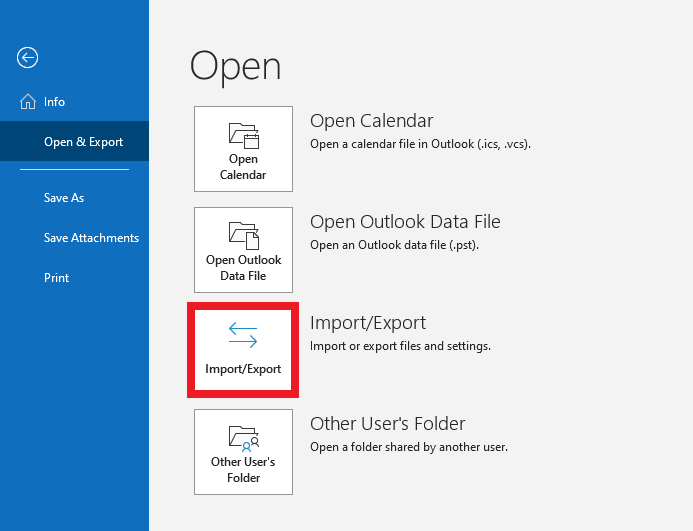This screenshot has width=693, height=531.
Task: Click 'Open an Outlook data file (.pst)' text
Action: [394, 245]
